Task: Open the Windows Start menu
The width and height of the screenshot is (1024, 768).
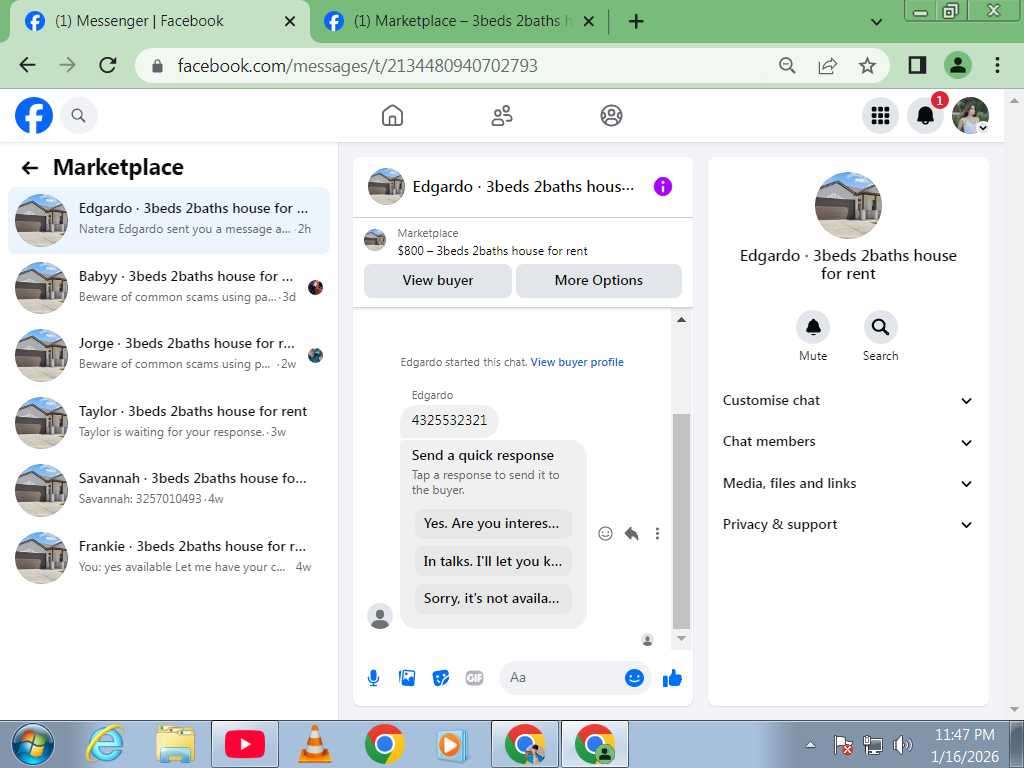Action: point(33,744)
